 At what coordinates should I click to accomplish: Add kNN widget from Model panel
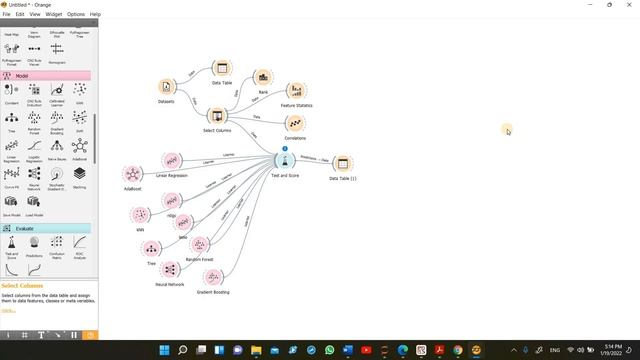(x=80, y=94)
